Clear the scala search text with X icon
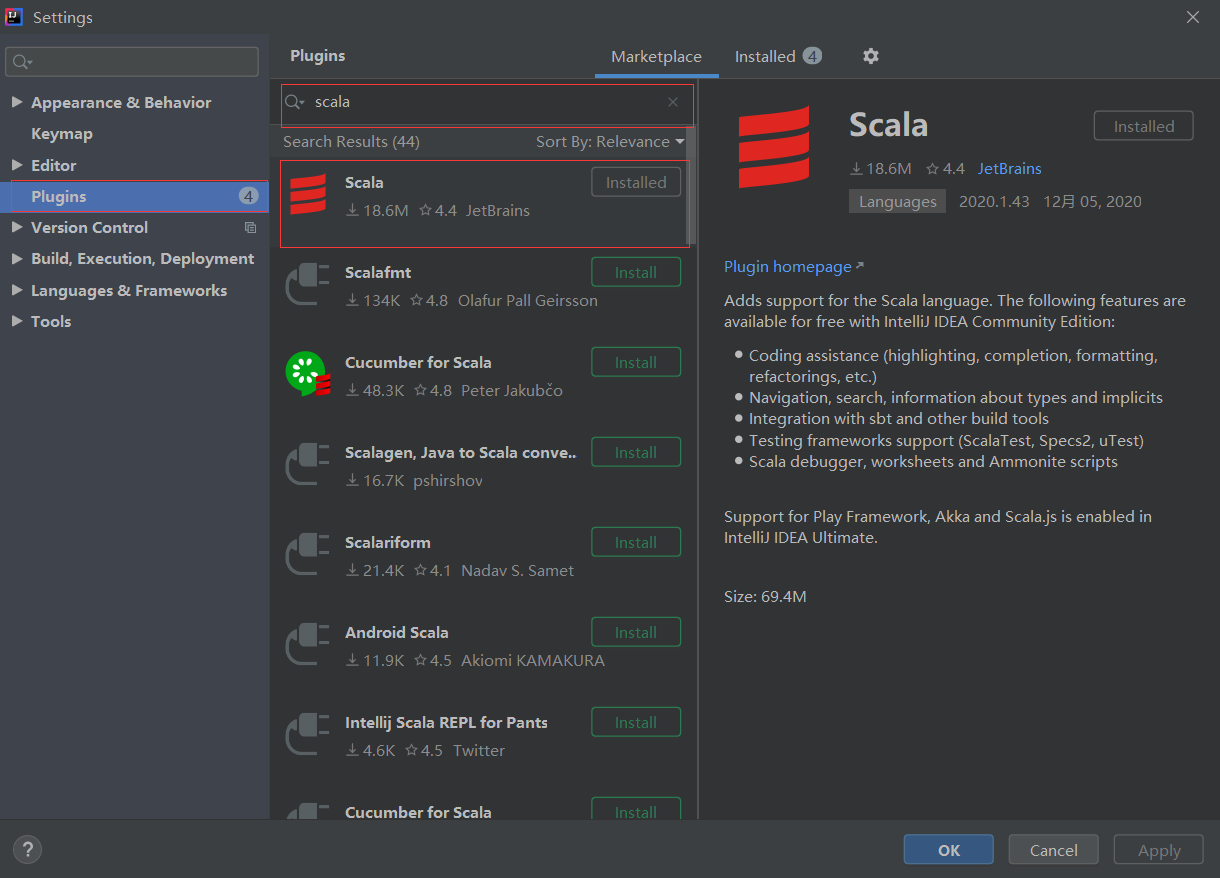Viewport: 1220px width, 878px height. (x=673, y=102)
